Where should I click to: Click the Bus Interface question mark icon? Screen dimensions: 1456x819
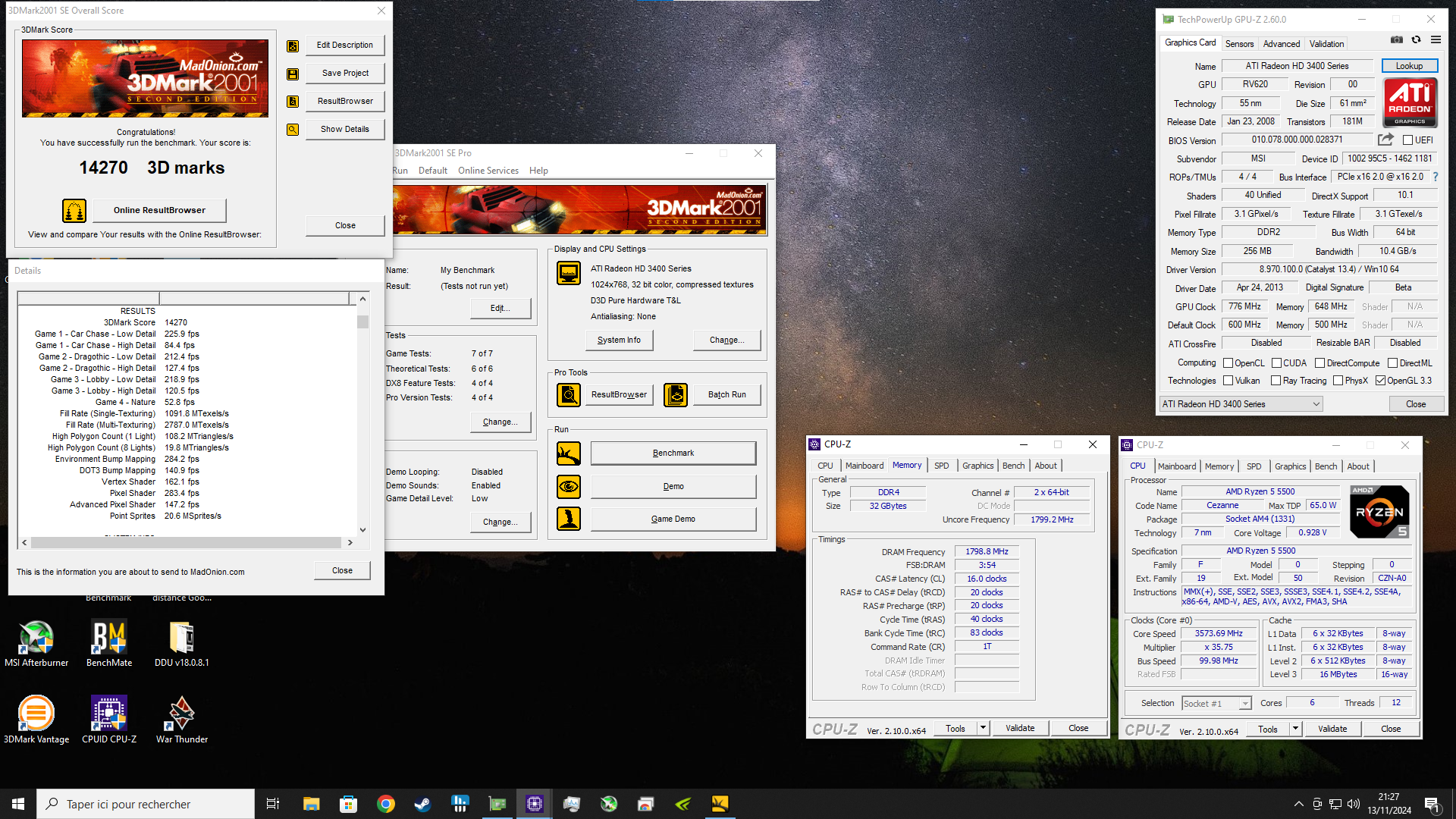(1436, 177)
